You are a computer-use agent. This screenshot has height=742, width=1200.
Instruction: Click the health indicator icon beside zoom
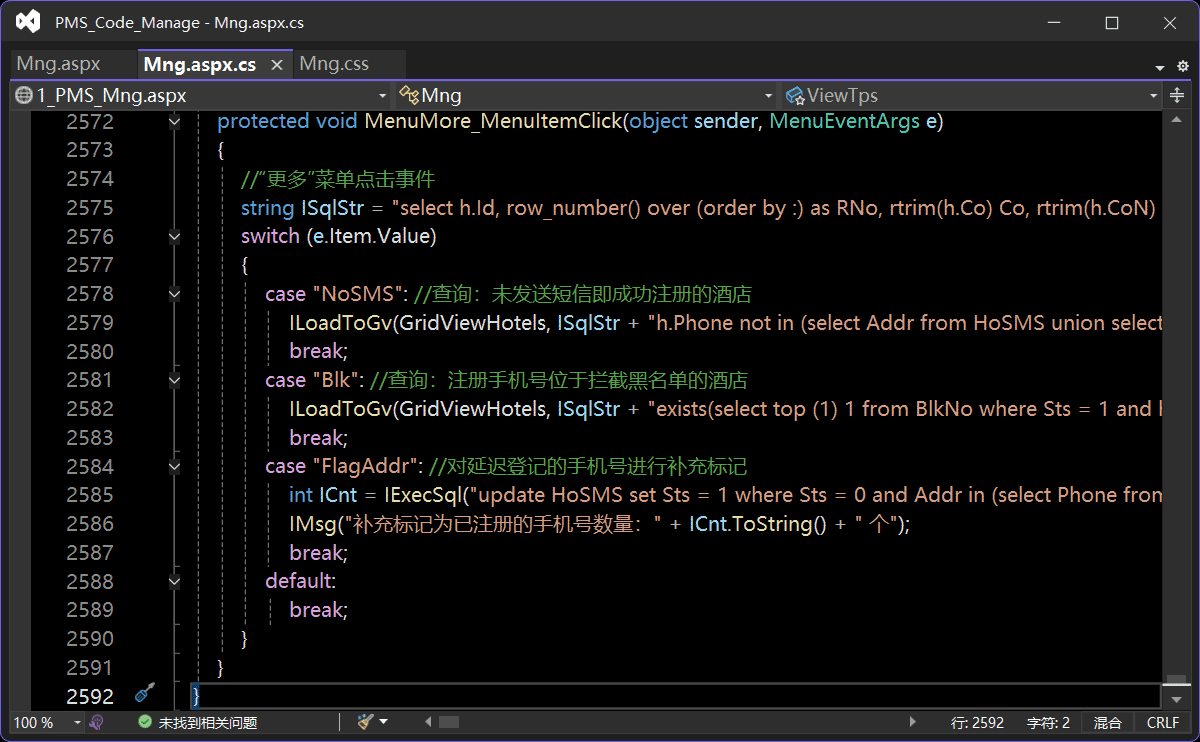click(x=97, y=722)
